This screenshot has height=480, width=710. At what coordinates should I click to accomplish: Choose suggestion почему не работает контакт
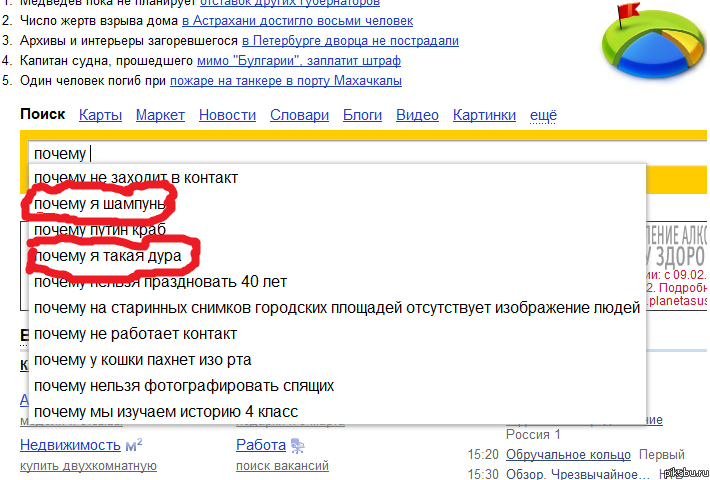337,334
